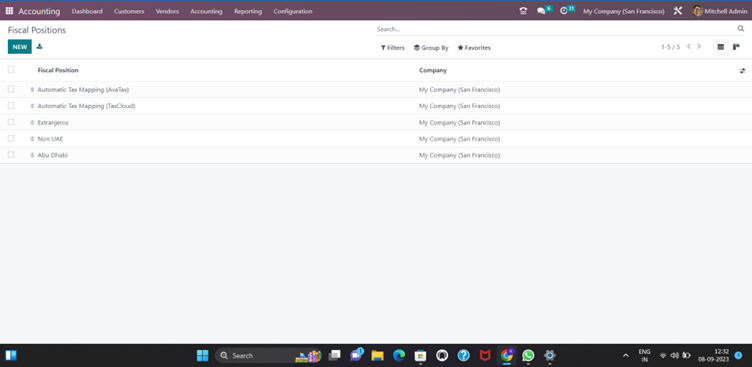Open company switcher My Company (San Francisco)

[x=623, y=11]
